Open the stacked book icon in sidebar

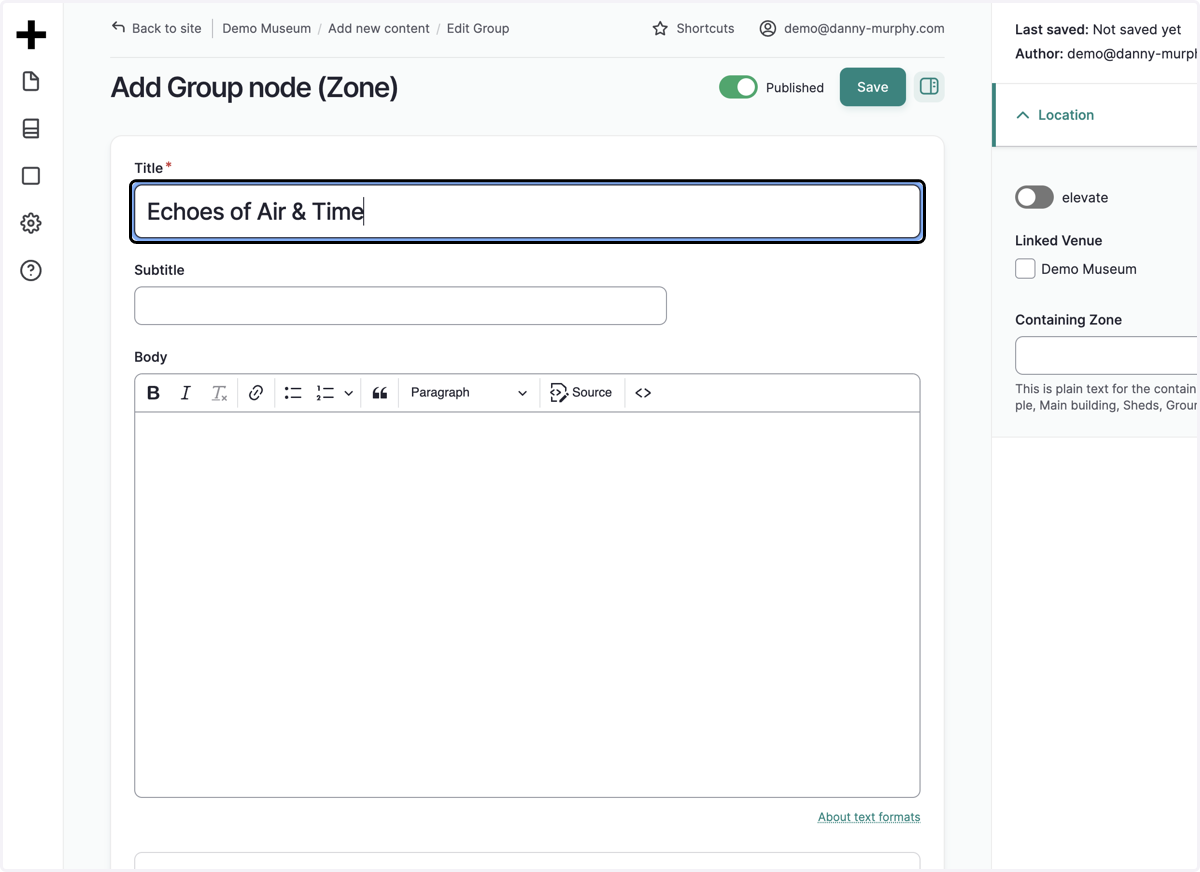coord(31,128)
